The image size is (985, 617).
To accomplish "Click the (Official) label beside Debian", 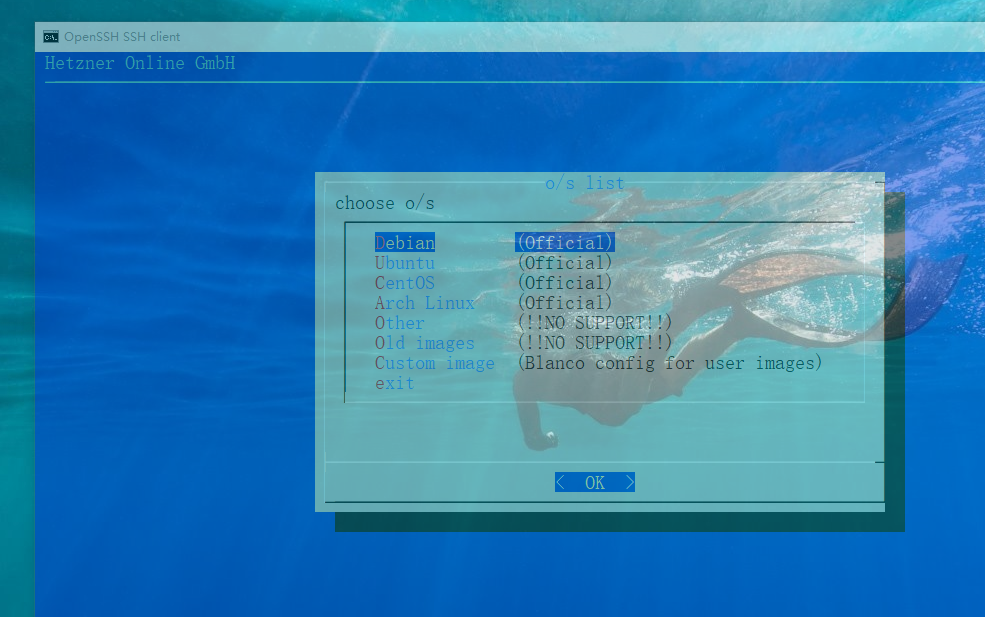I will click(565, 243).
